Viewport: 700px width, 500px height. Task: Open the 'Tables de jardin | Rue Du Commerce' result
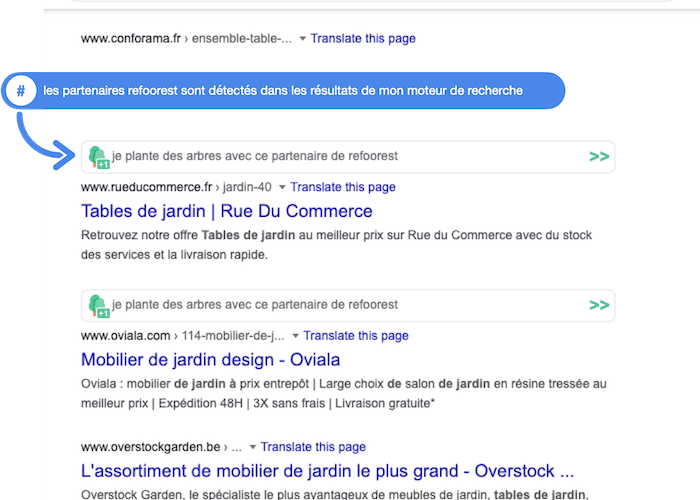point(227,211)
